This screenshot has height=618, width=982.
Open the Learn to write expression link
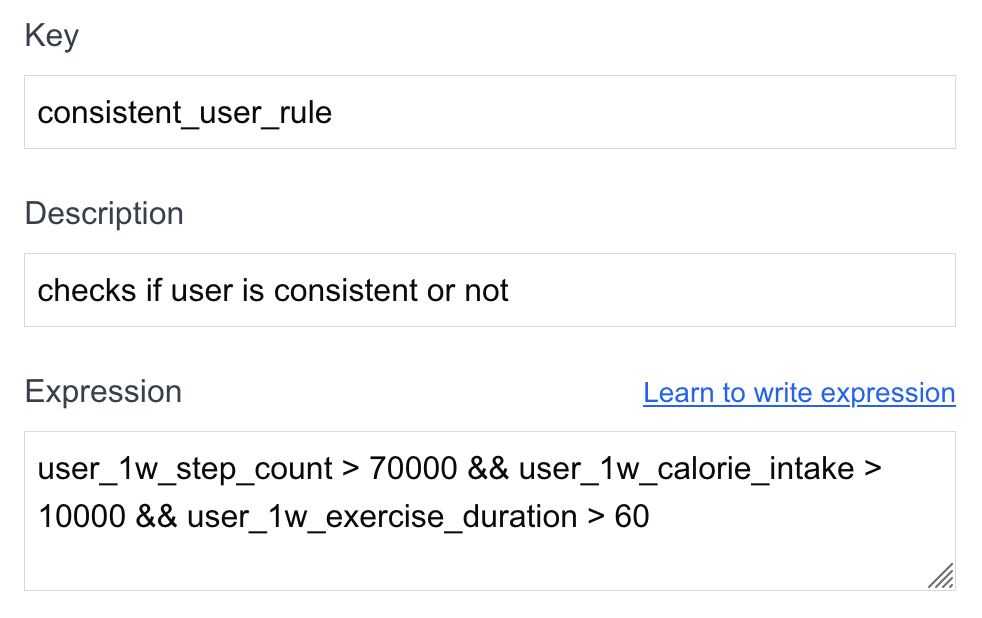click(x=798, y=392)
